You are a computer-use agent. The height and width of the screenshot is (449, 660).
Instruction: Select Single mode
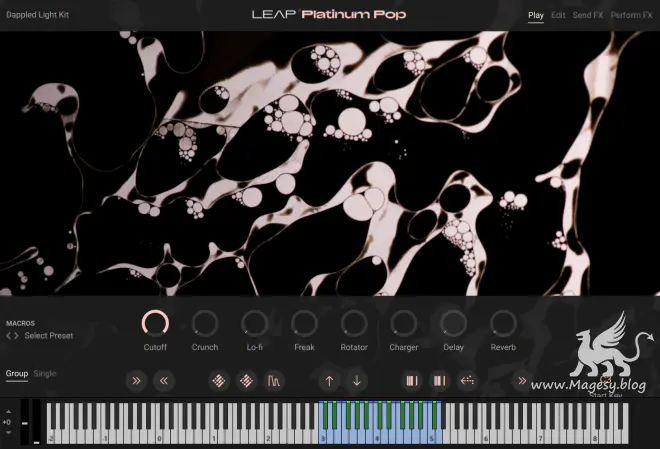point(45,373)
